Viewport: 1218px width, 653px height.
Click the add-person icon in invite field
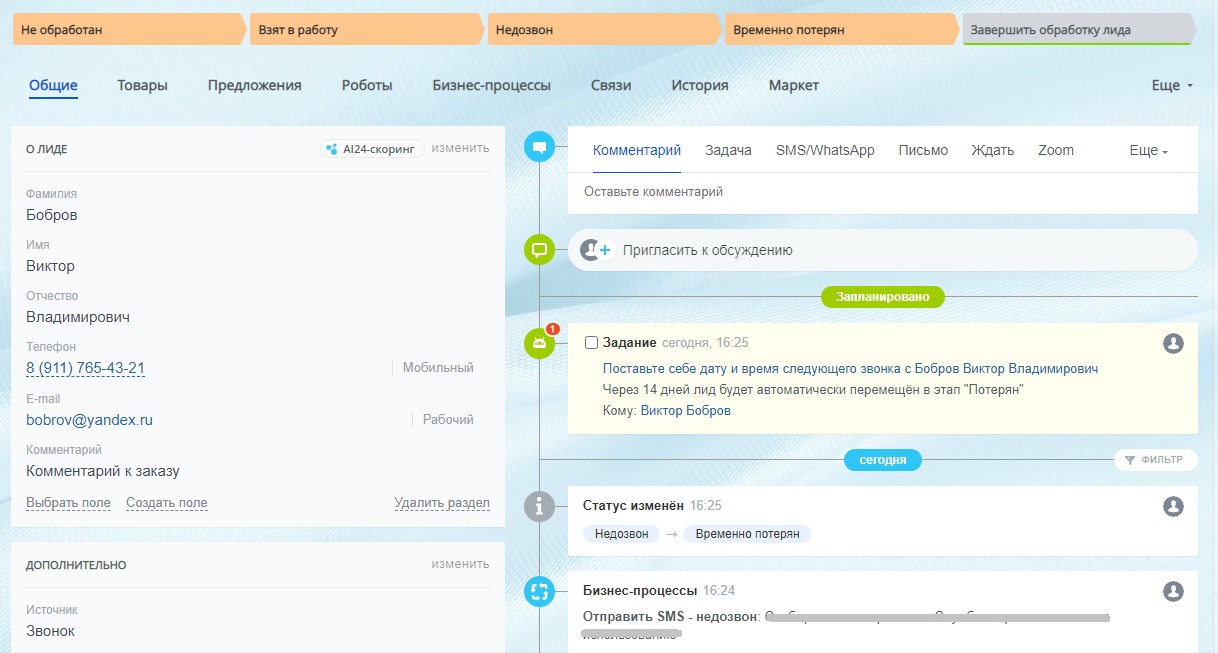click(x=597, y=250)
